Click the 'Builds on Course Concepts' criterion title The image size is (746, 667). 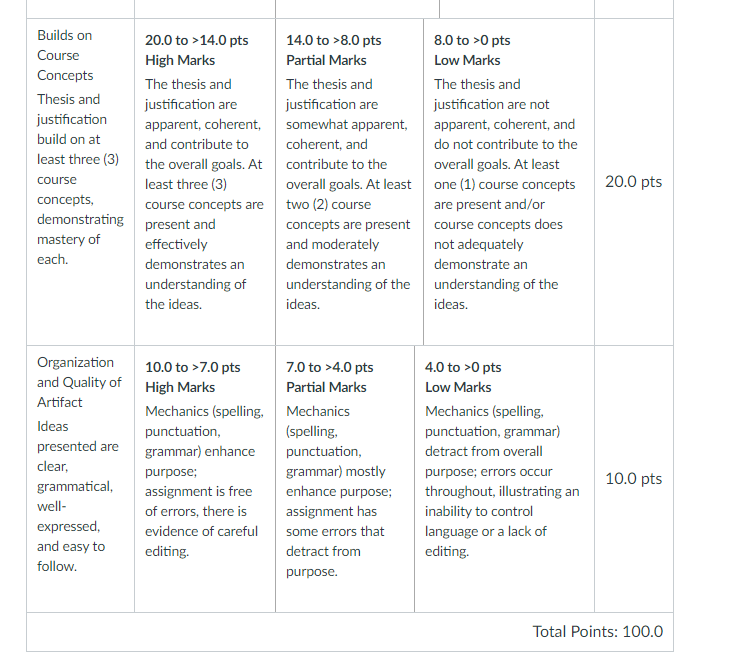pyautogui.click(x=65, y=55)
